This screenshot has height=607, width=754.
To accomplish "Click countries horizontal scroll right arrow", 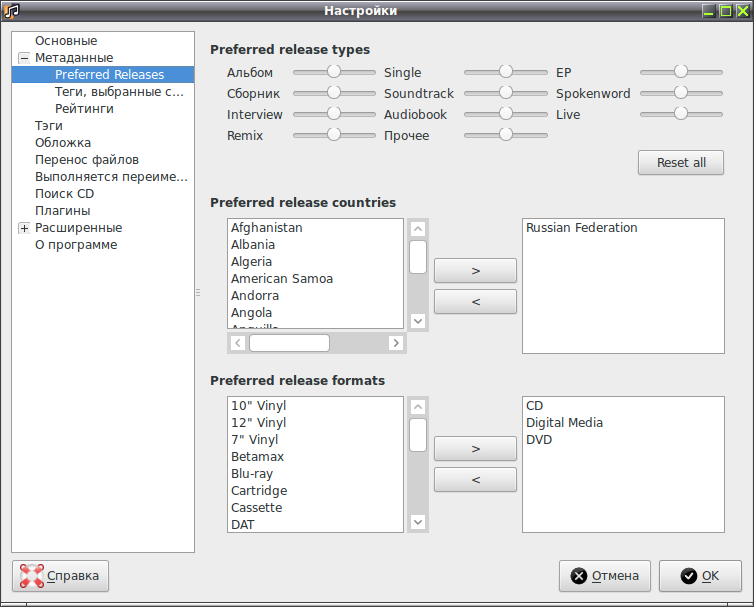I will (x=396, y=343).
